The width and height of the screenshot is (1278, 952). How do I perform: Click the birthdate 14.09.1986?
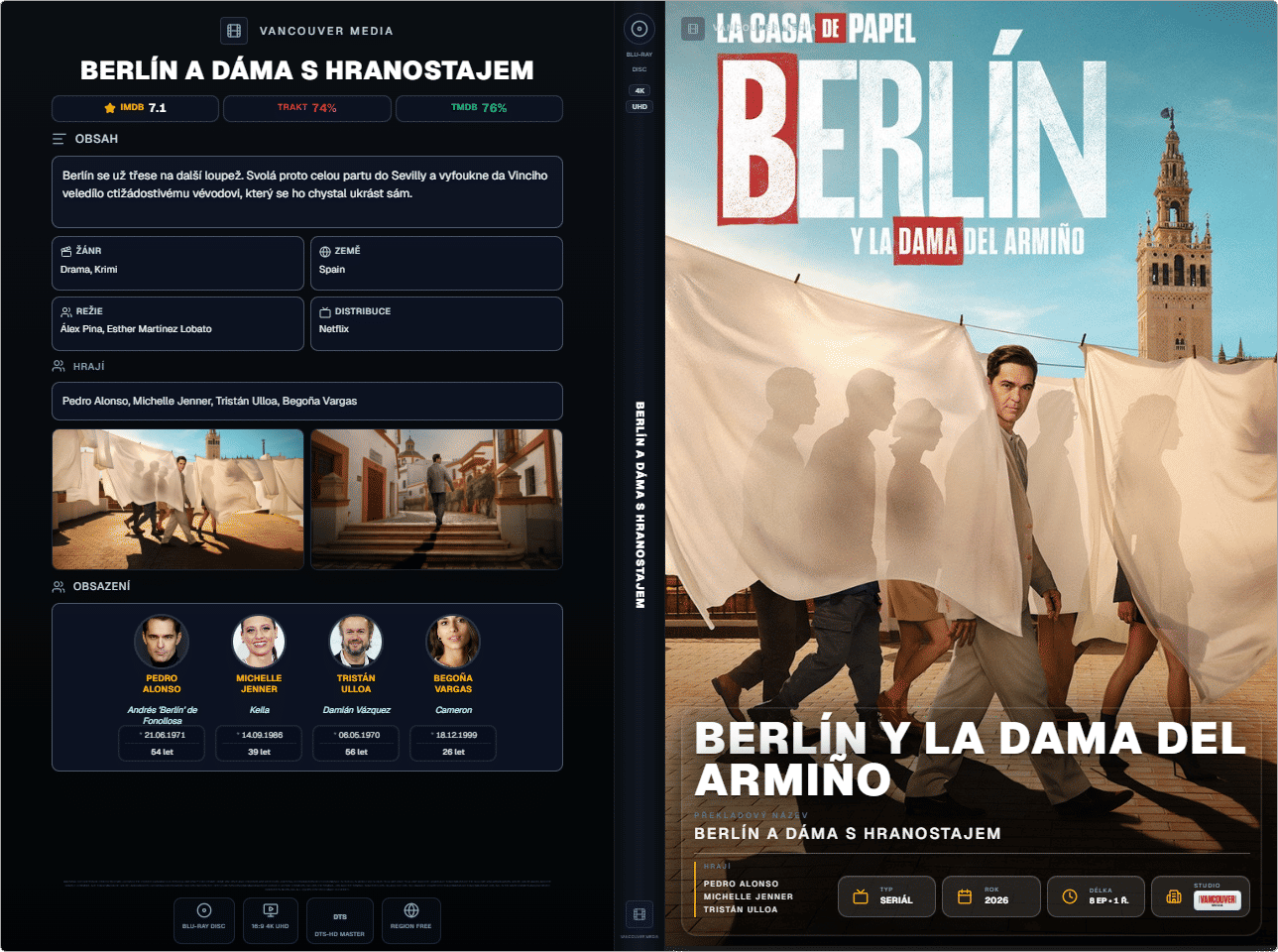tap(261, 735)
